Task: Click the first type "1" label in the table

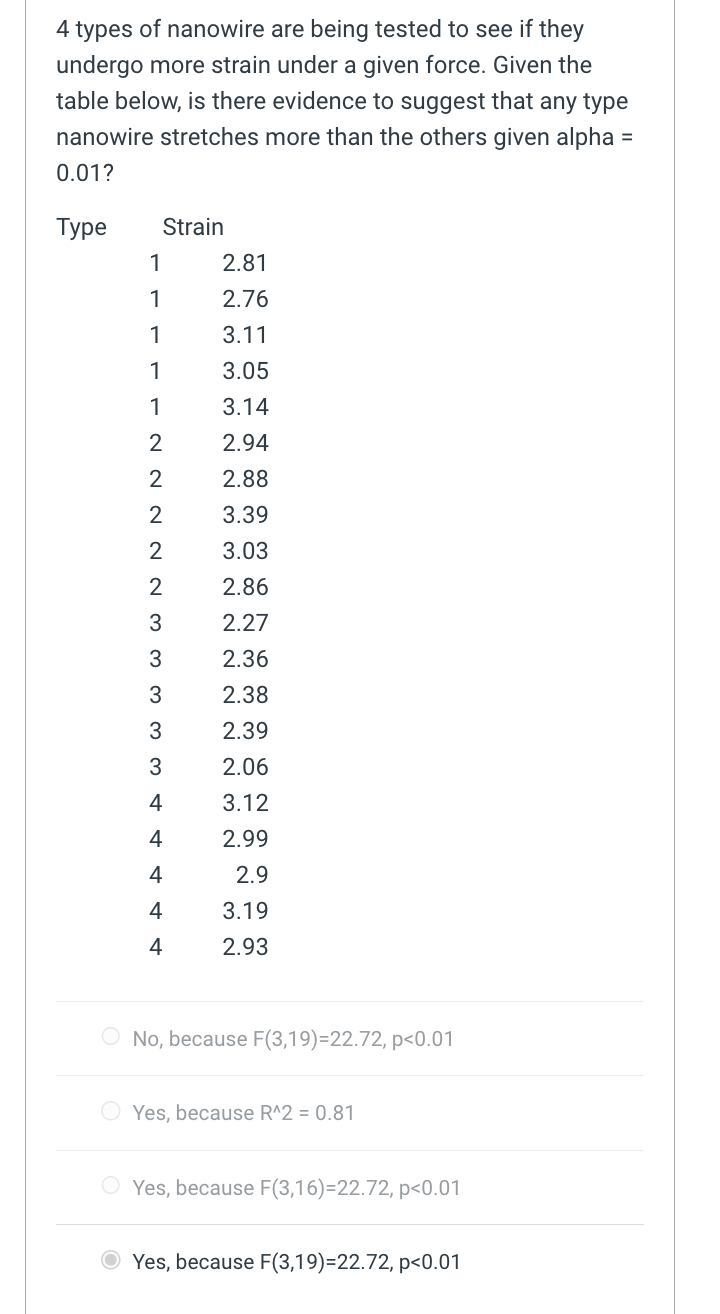Action: [155, 263]
